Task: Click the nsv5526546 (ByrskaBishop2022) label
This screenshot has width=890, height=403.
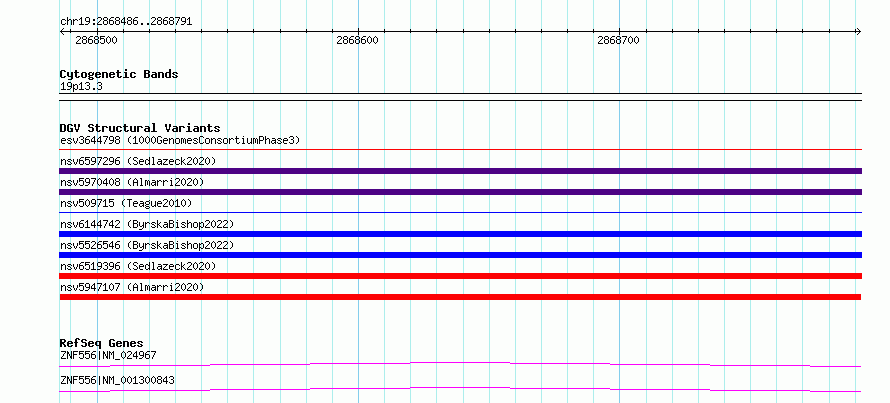Action: [147, 245]
